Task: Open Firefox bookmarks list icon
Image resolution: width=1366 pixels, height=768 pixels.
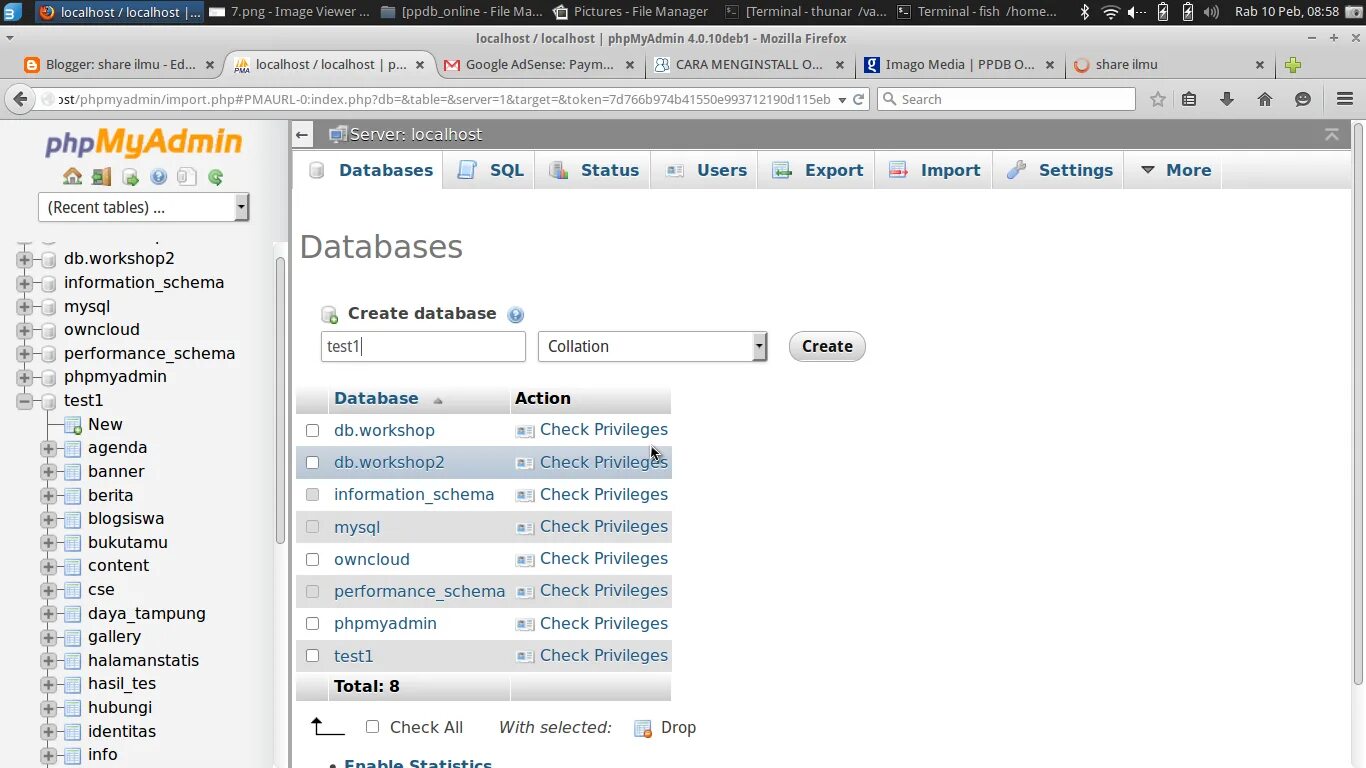Action: pos(1189,99)
